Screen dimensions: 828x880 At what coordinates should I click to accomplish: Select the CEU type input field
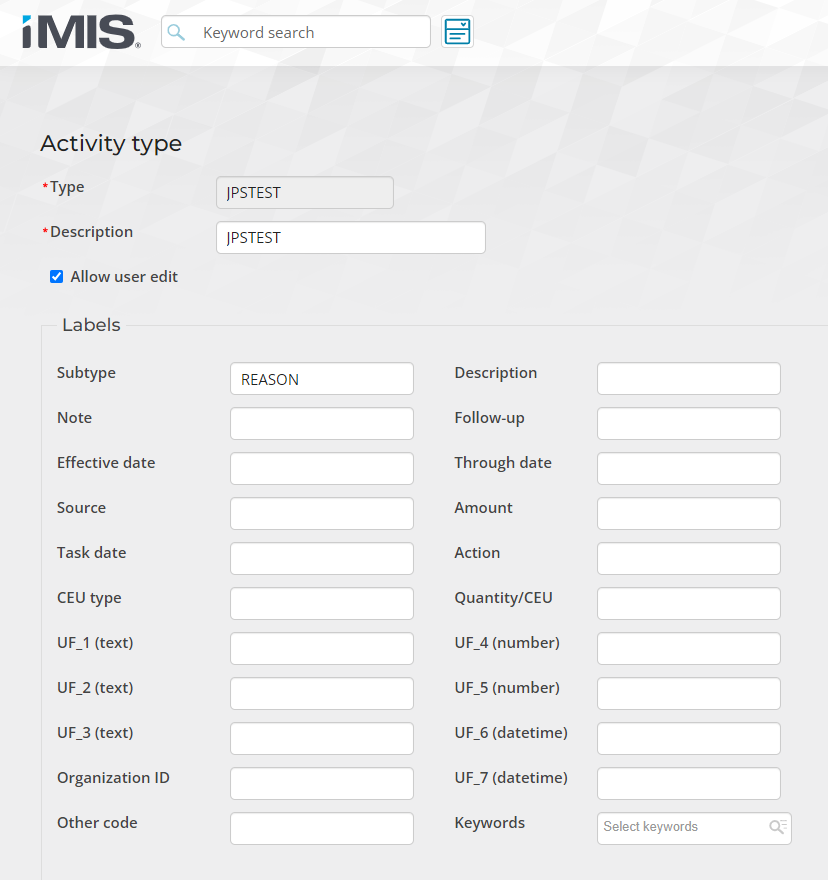point(321,604)
